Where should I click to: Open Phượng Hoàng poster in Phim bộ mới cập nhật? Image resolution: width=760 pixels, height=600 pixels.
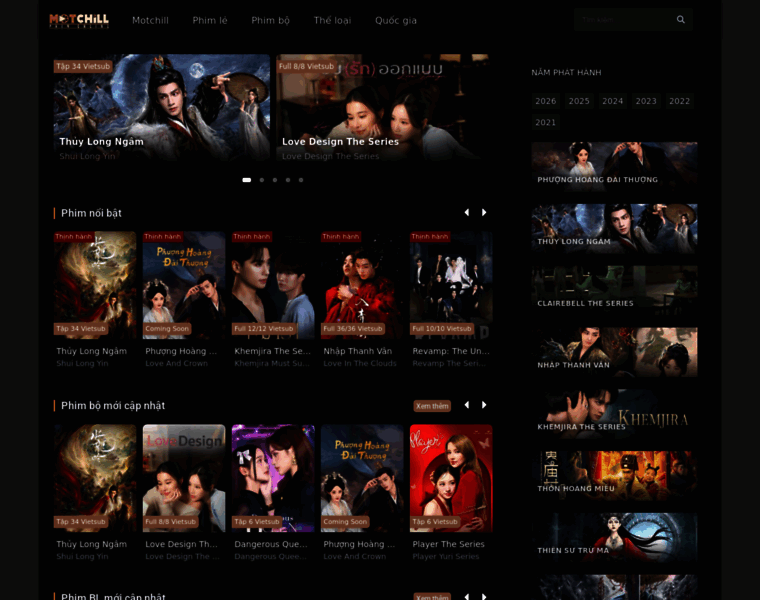[x=362, y=478]
